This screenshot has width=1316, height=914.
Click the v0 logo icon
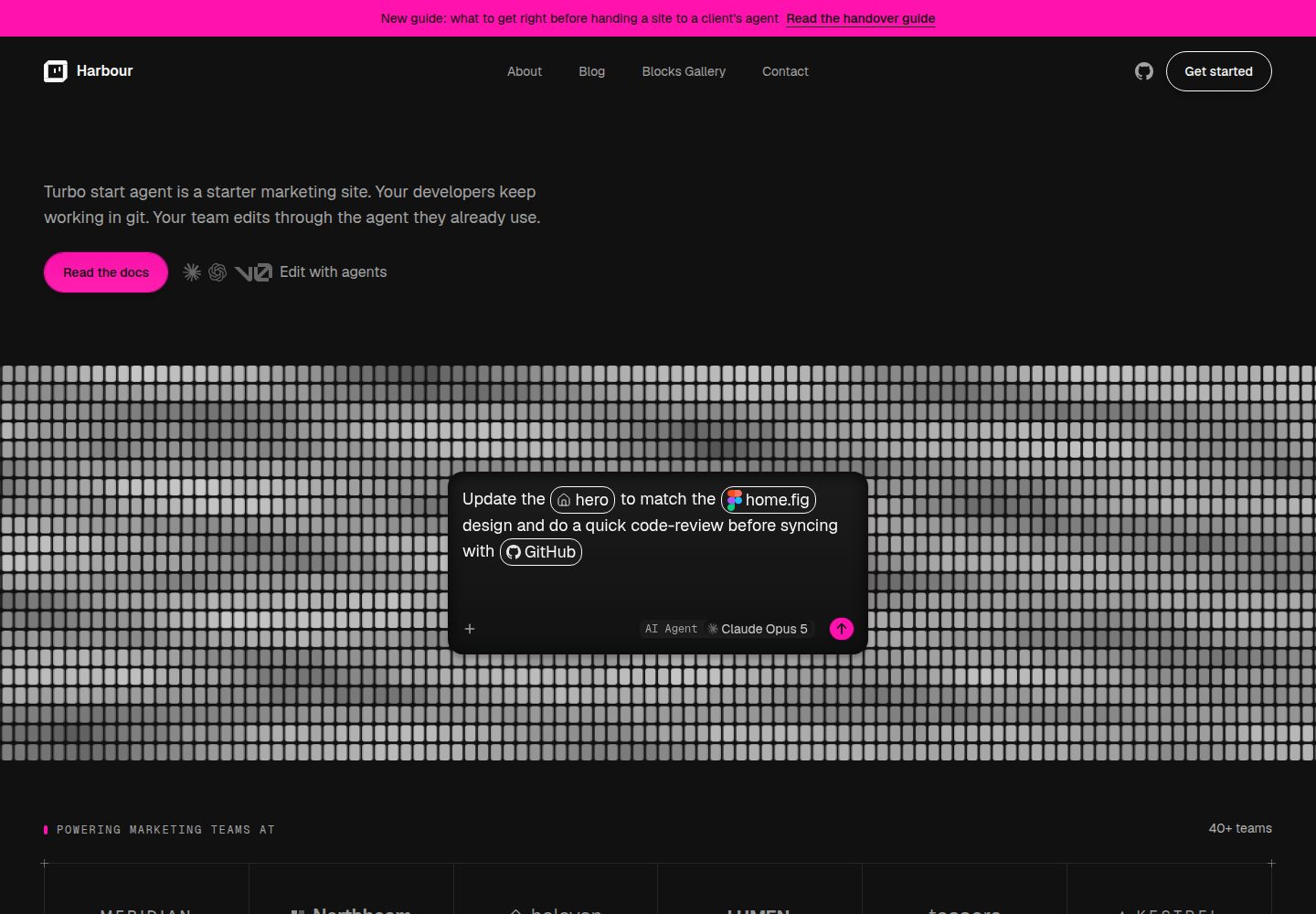pos(253,272)
